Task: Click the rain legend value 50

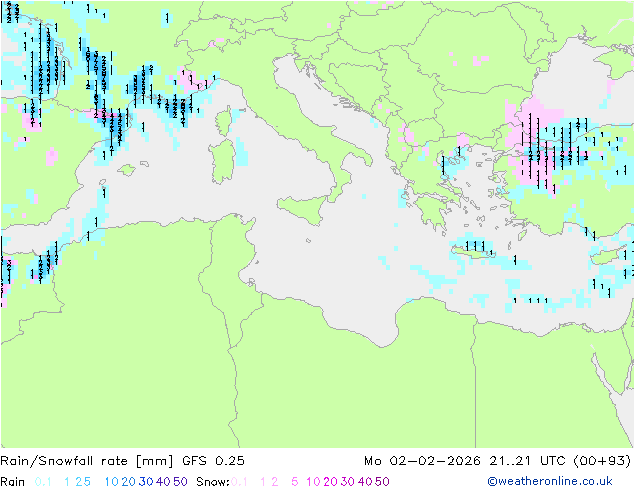Action: tap(180, 482)
